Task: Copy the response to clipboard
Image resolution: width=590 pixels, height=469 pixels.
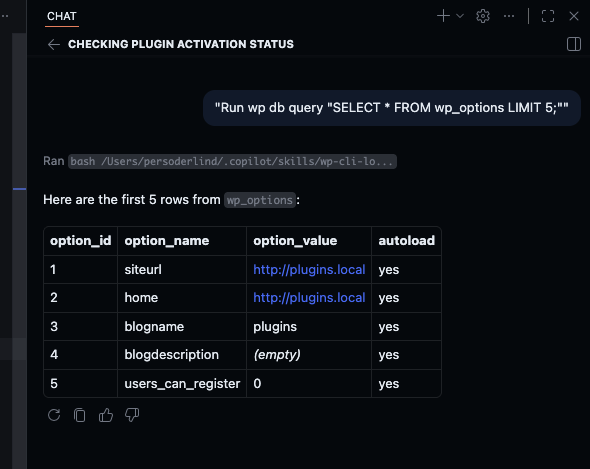Action: pyautogui.click(x=79, y=415)
